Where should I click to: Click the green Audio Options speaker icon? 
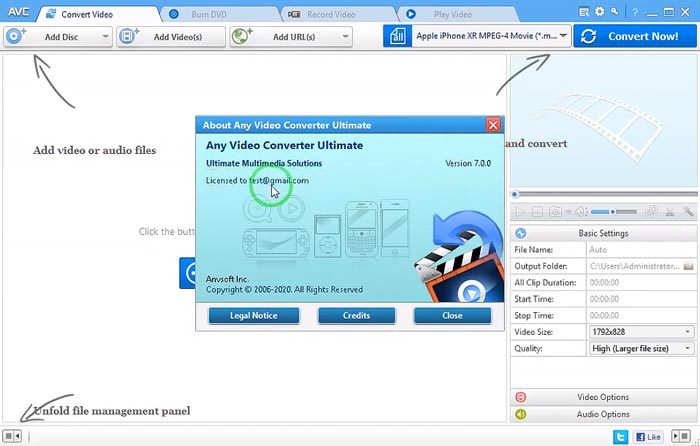(x=521, y=414)
